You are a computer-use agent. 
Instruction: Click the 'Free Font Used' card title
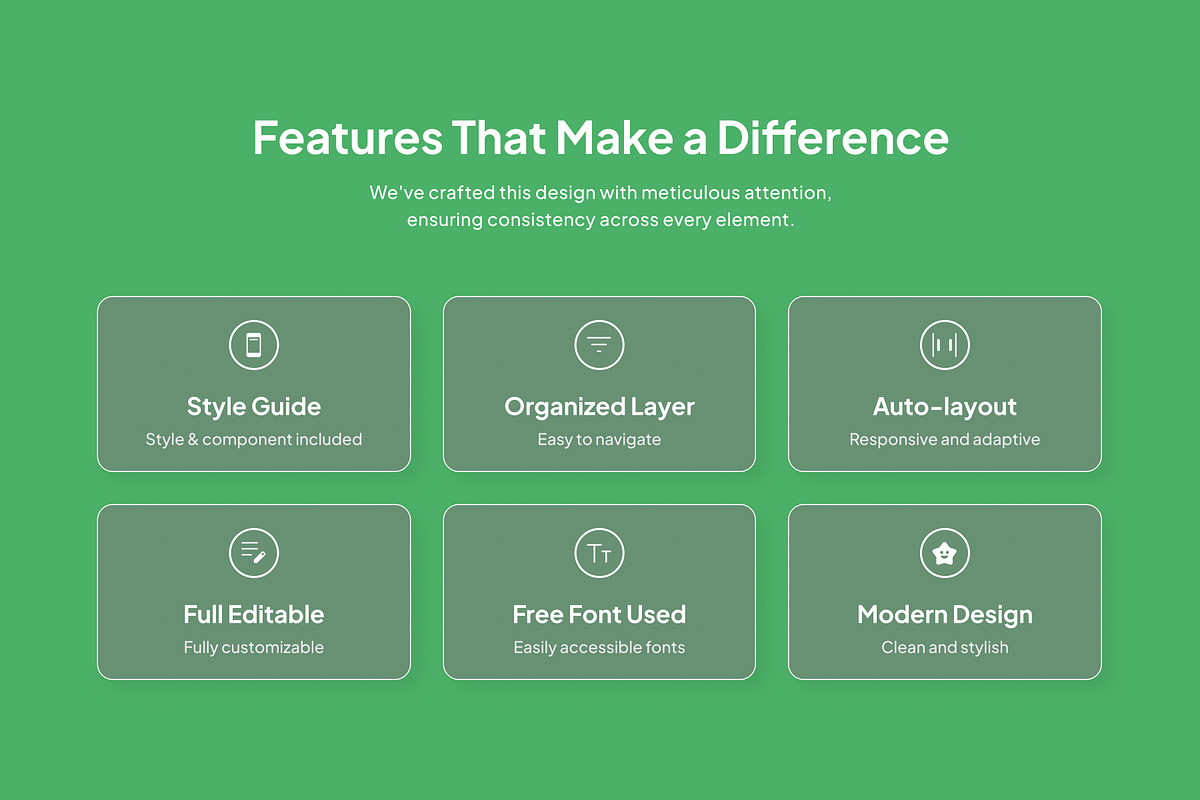[599, 614]
